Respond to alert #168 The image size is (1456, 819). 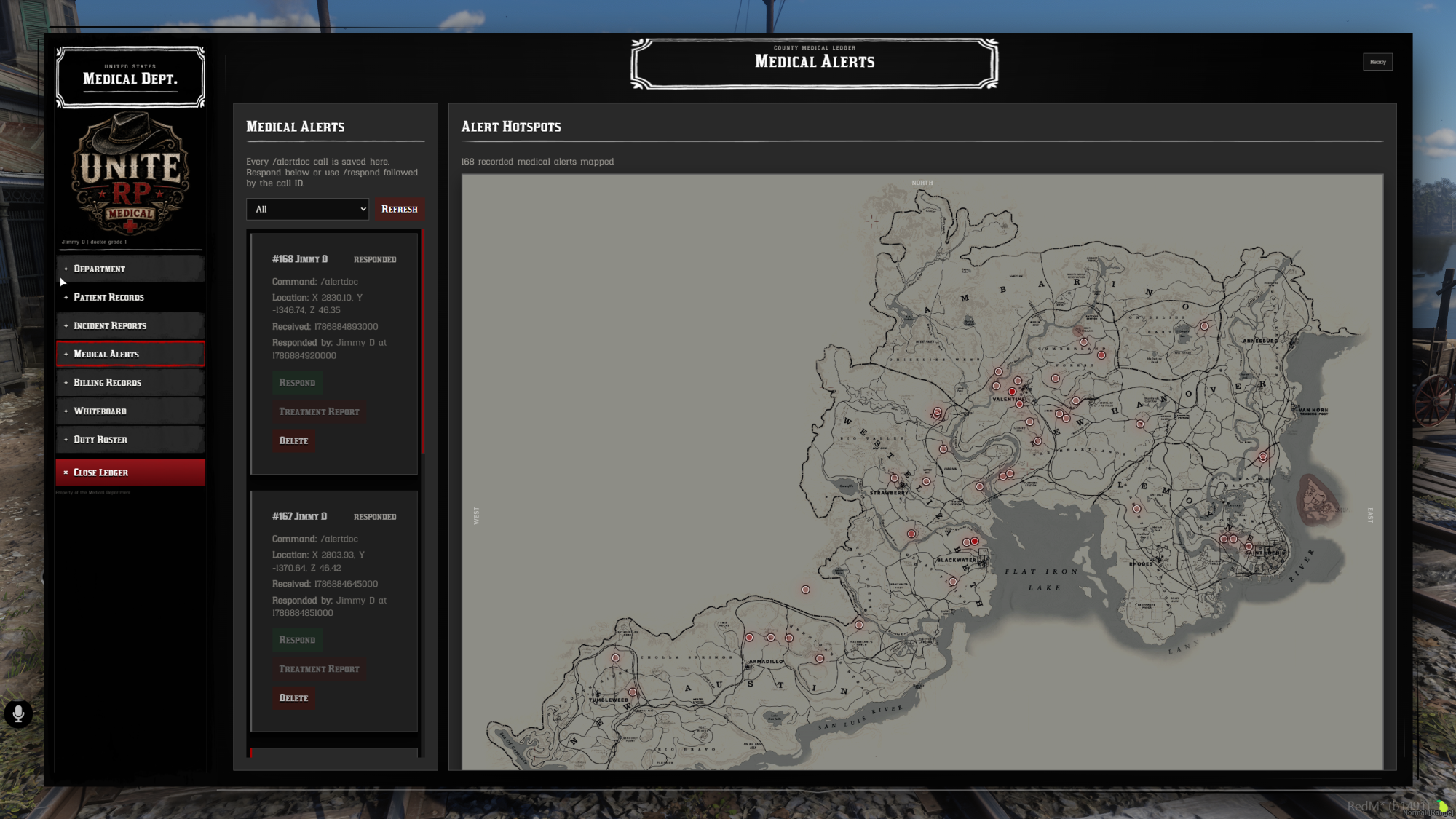point(297,382)
